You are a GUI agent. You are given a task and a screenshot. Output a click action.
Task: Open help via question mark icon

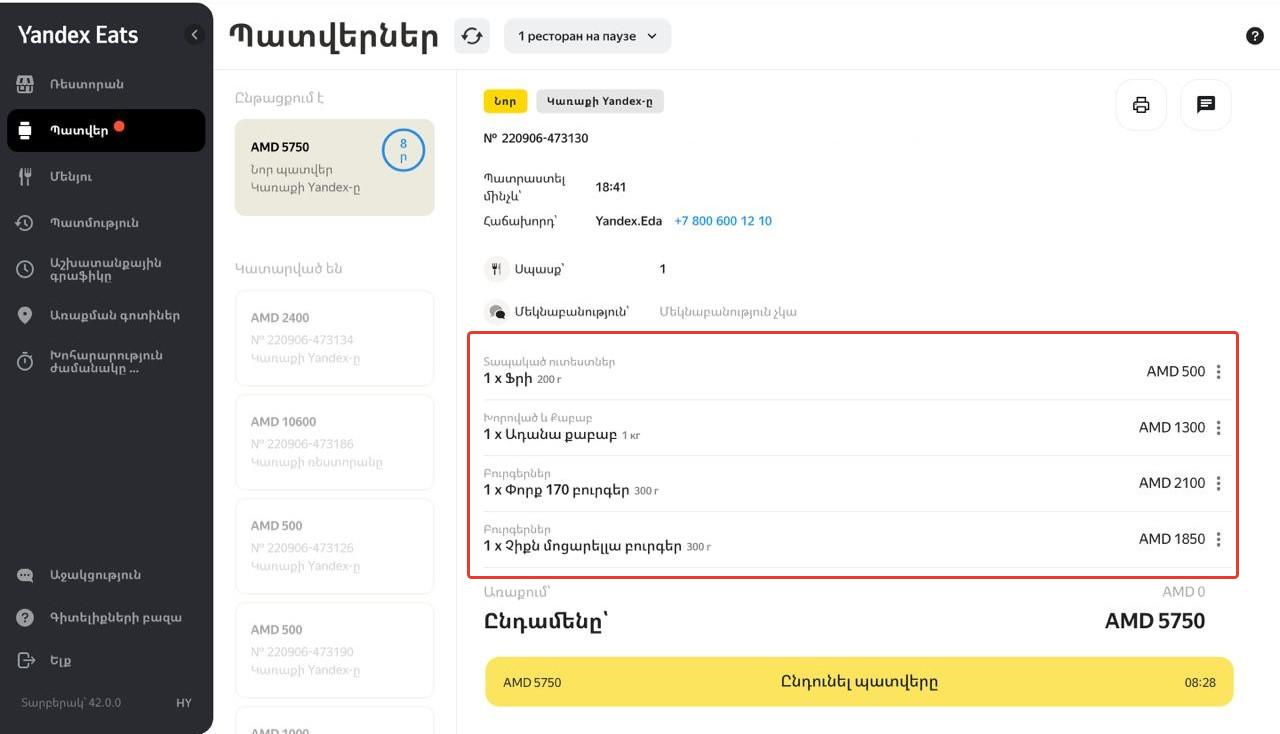click(1254, 36)
